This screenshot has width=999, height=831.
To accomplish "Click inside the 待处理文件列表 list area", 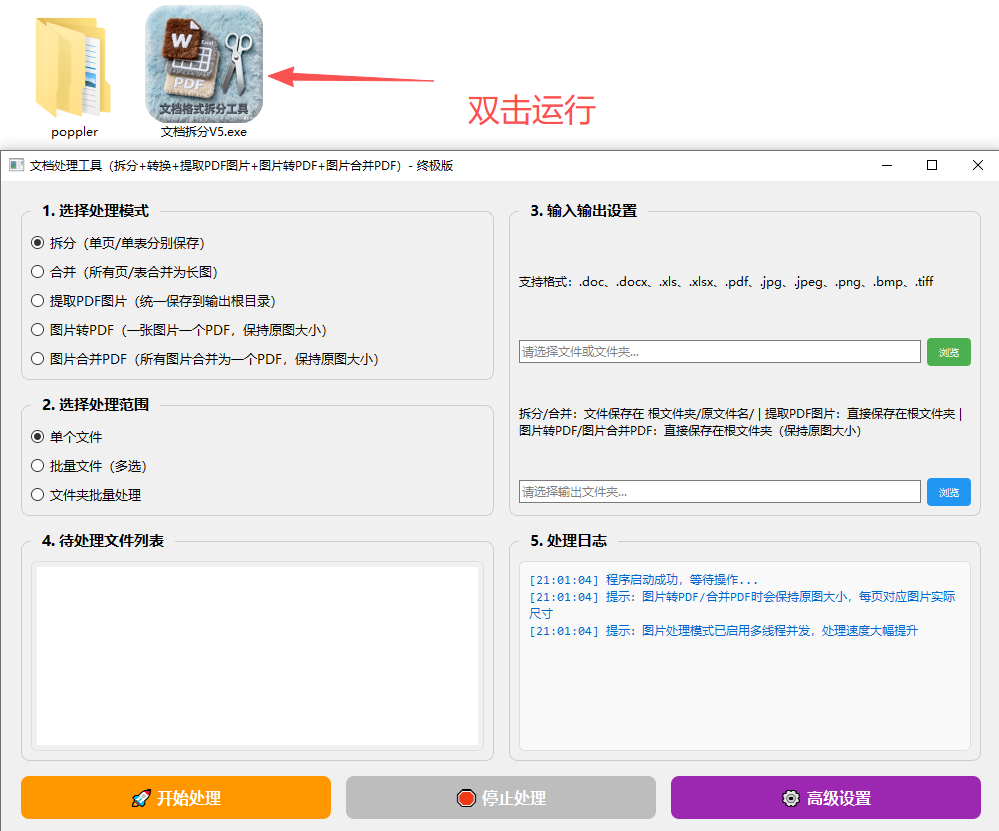I will [257, 656].
